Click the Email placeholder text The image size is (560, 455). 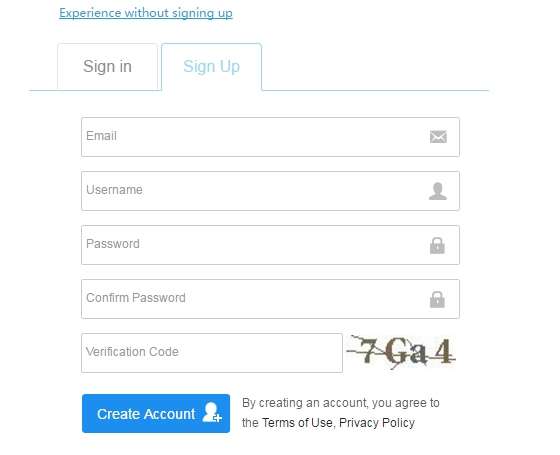click(x=101, y=136)
